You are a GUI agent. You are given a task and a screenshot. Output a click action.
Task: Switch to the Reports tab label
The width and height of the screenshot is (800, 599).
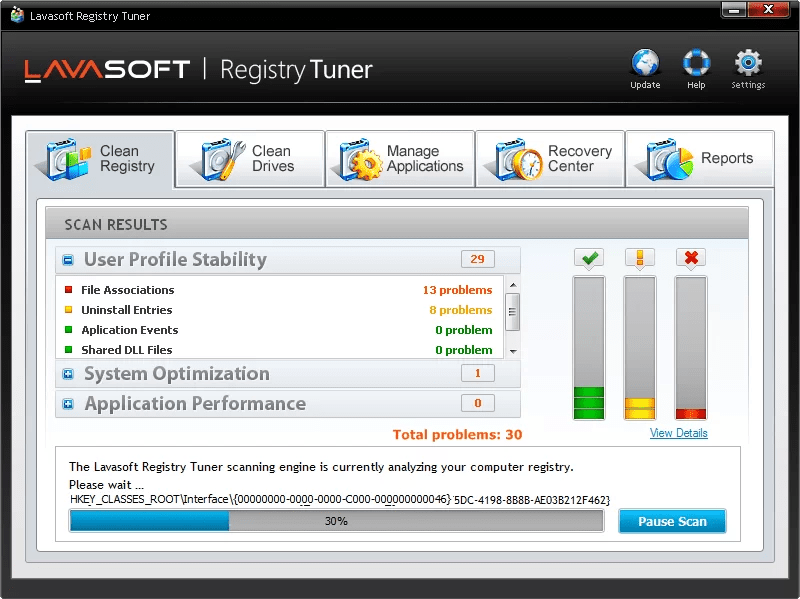point(727,158)
